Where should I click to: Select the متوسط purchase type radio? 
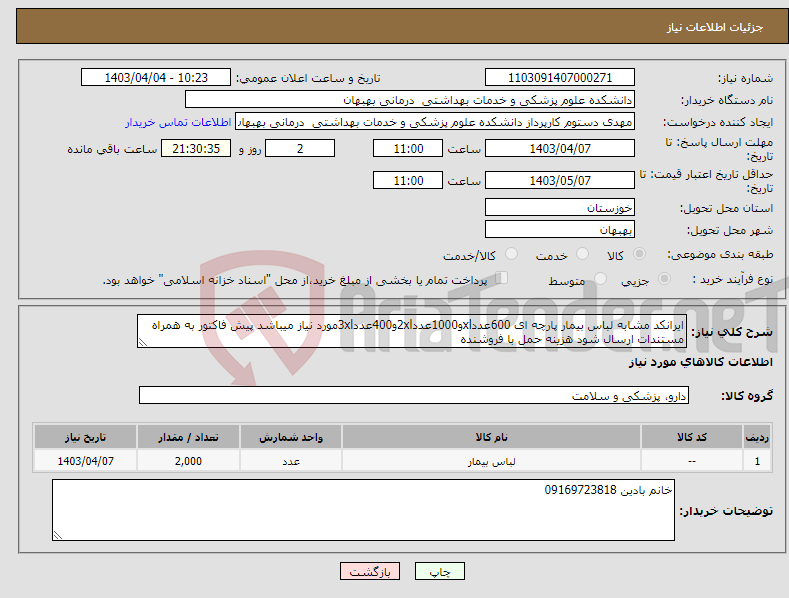click(600, 279)
